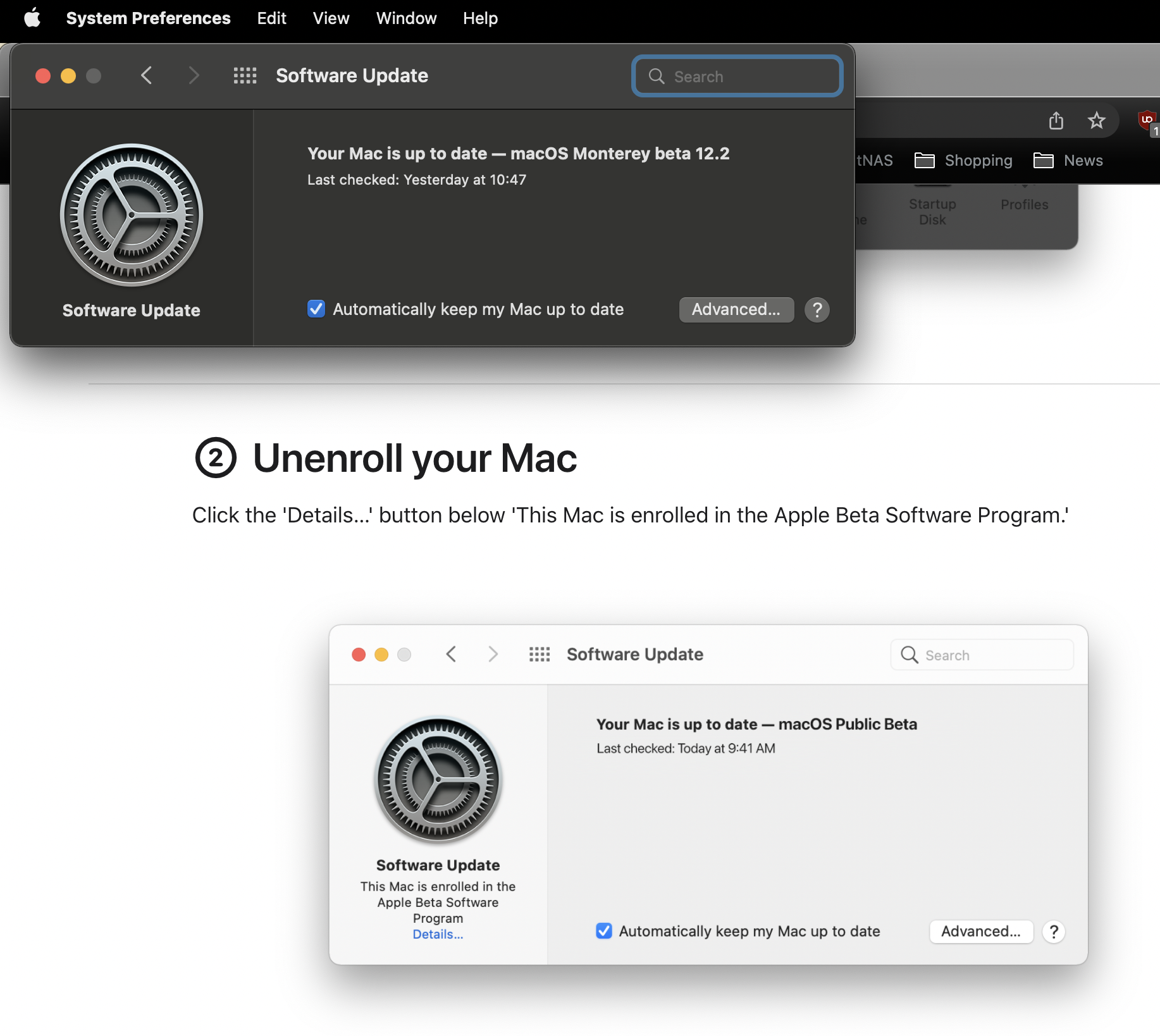Bookmark this page with the star icon
Screen dimensions: 1160x1036
click(1096, 120)
